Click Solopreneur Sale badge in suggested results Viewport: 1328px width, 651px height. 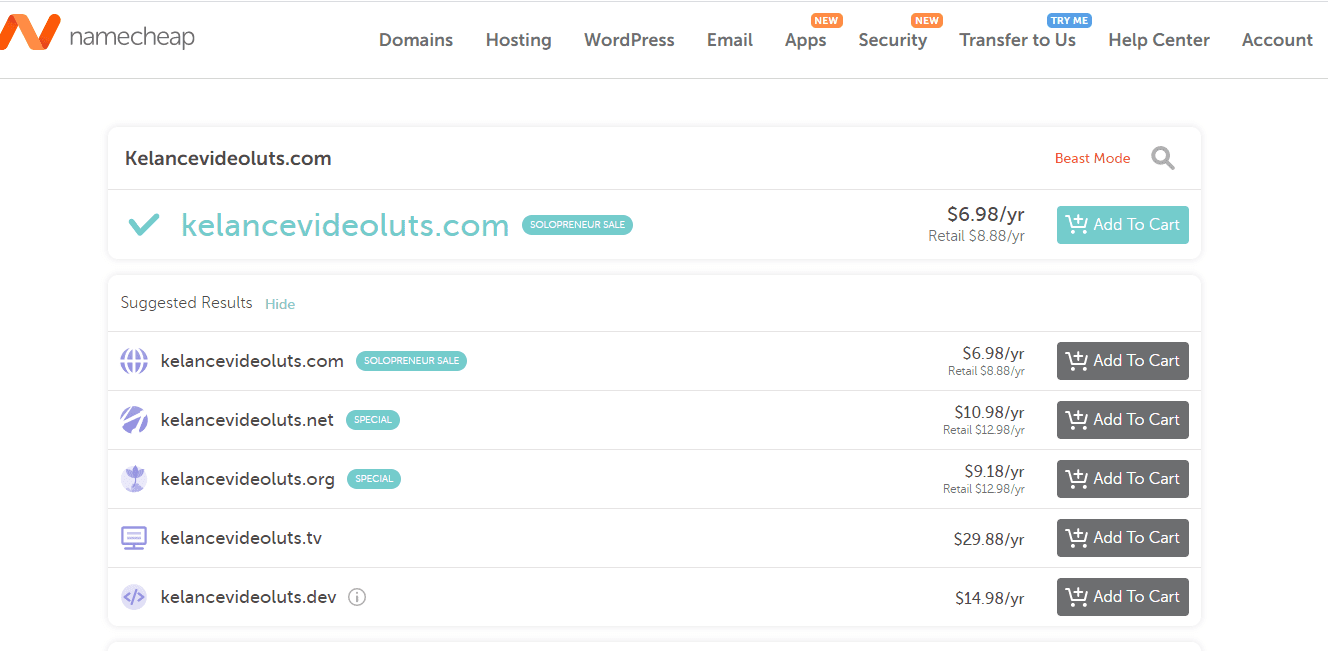click(x=411, y=361)
